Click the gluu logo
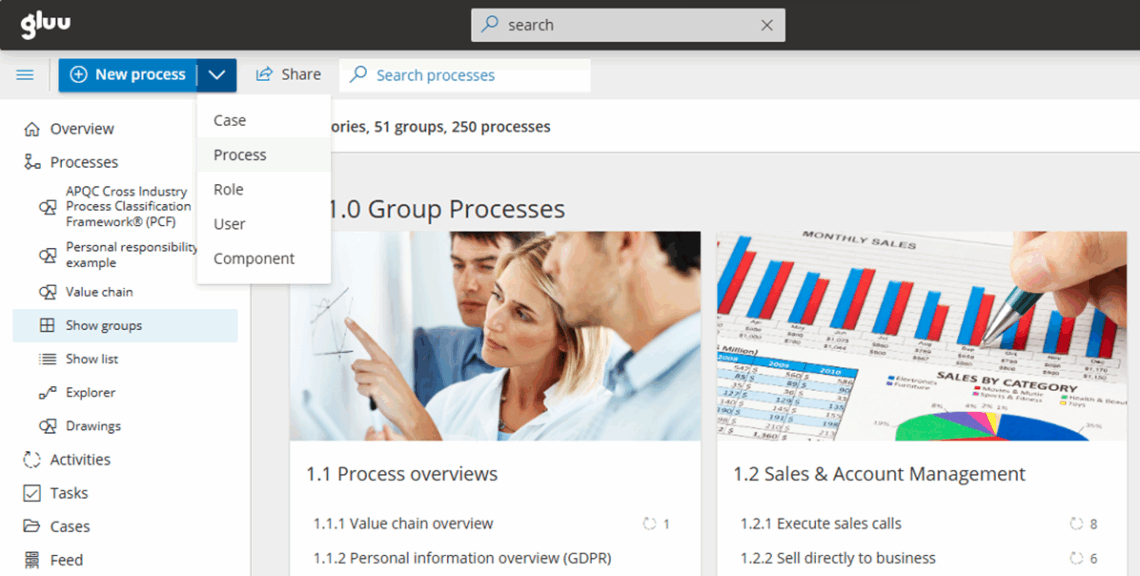Screen dimensions: 1140x576 (x=46, y=25)
